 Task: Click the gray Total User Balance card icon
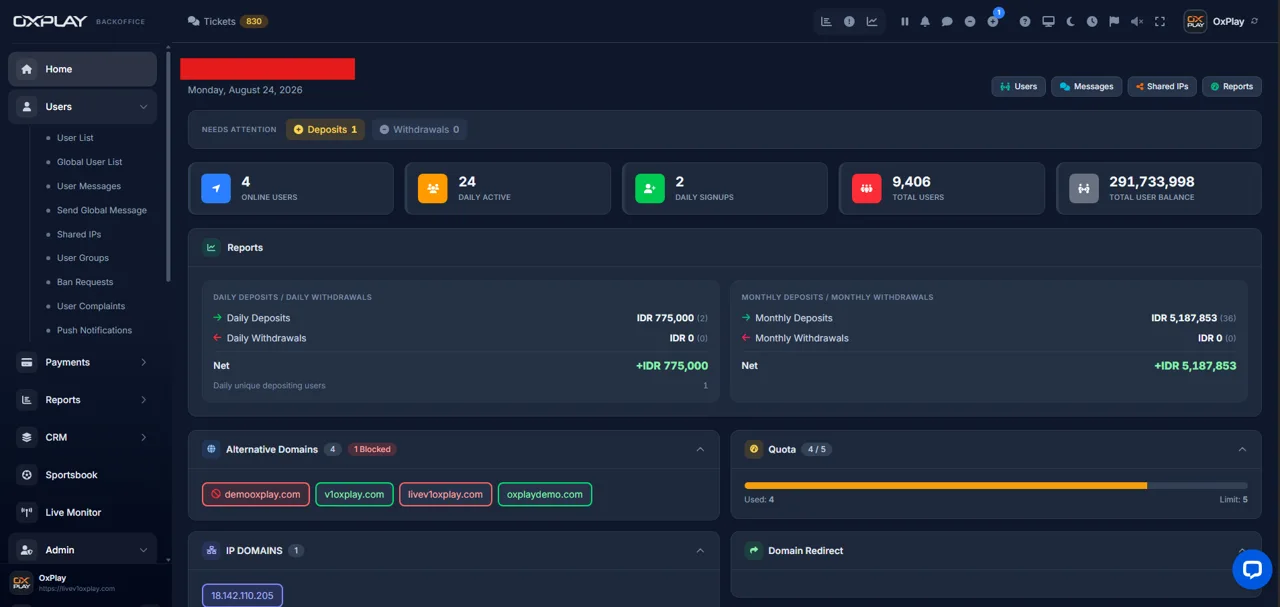[x=1084, y=189]
